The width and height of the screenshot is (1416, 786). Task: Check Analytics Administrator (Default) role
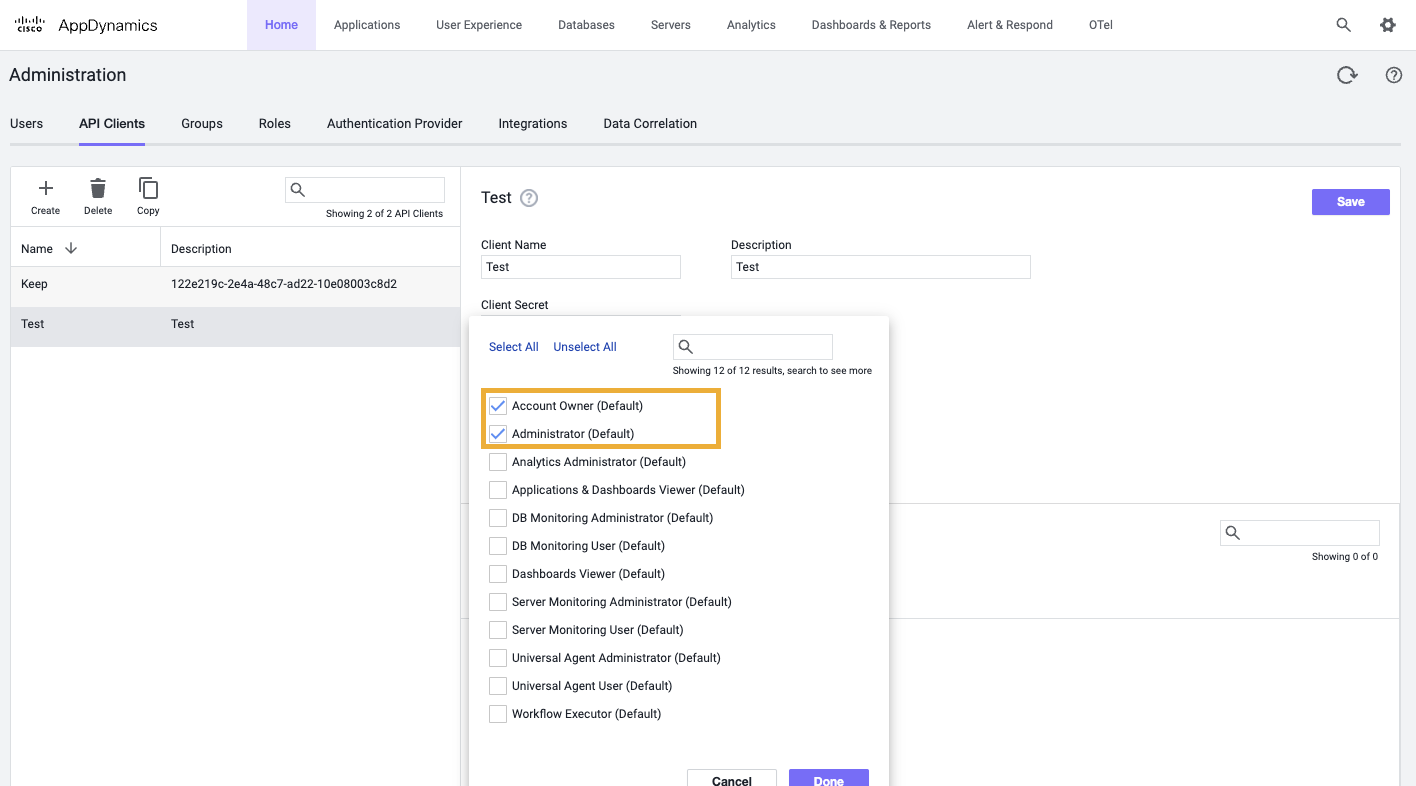coord(498,462)
